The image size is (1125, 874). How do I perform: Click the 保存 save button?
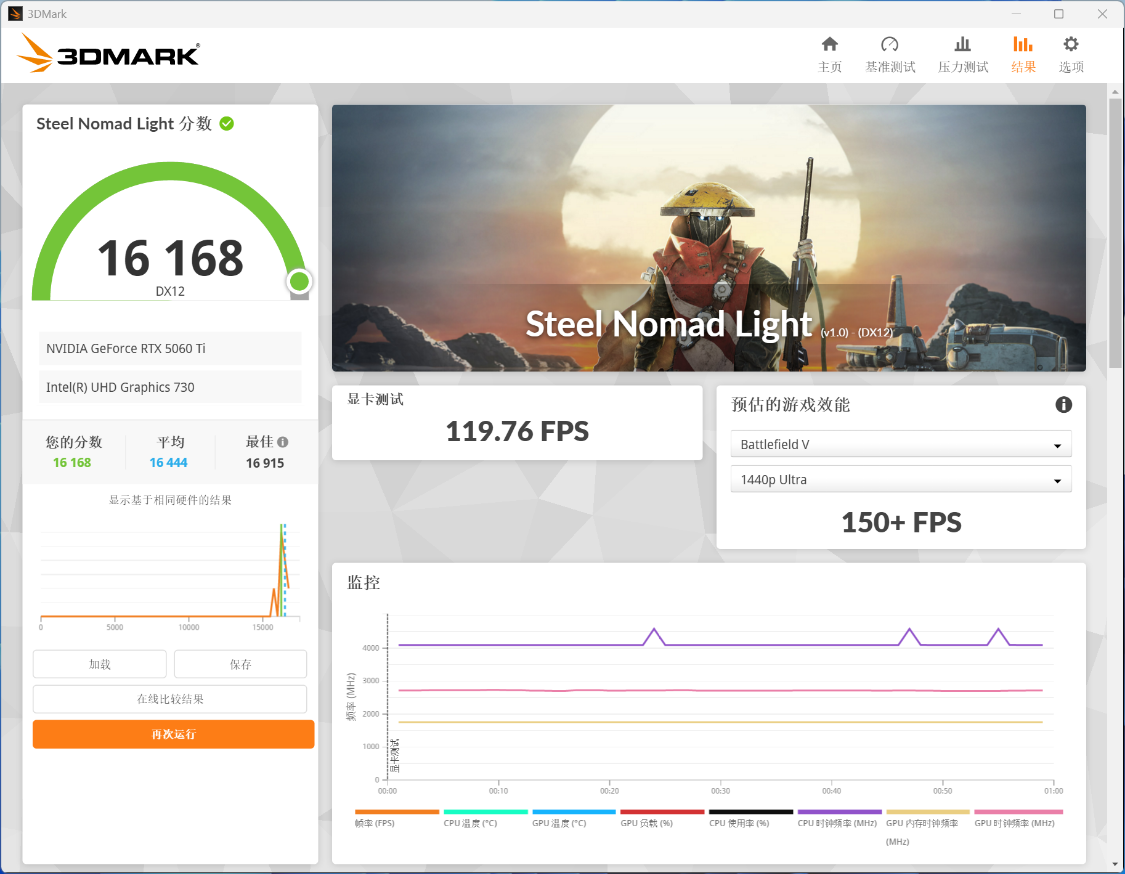240,664
